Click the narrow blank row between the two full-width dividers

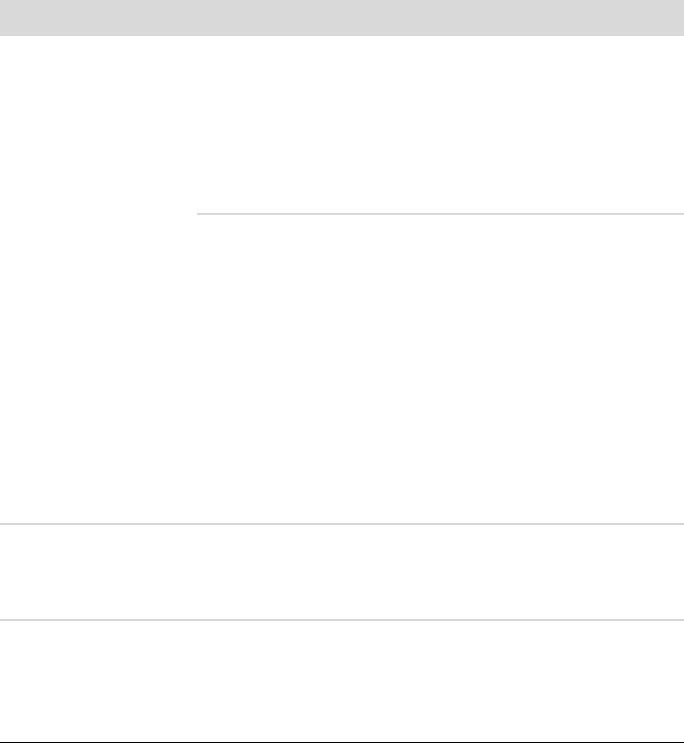342,572
